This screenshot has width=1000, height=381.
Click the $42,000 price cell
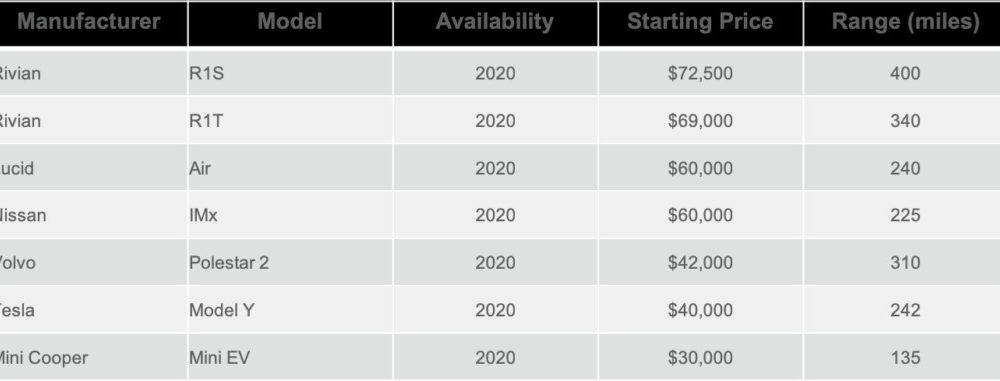(700, 263)
